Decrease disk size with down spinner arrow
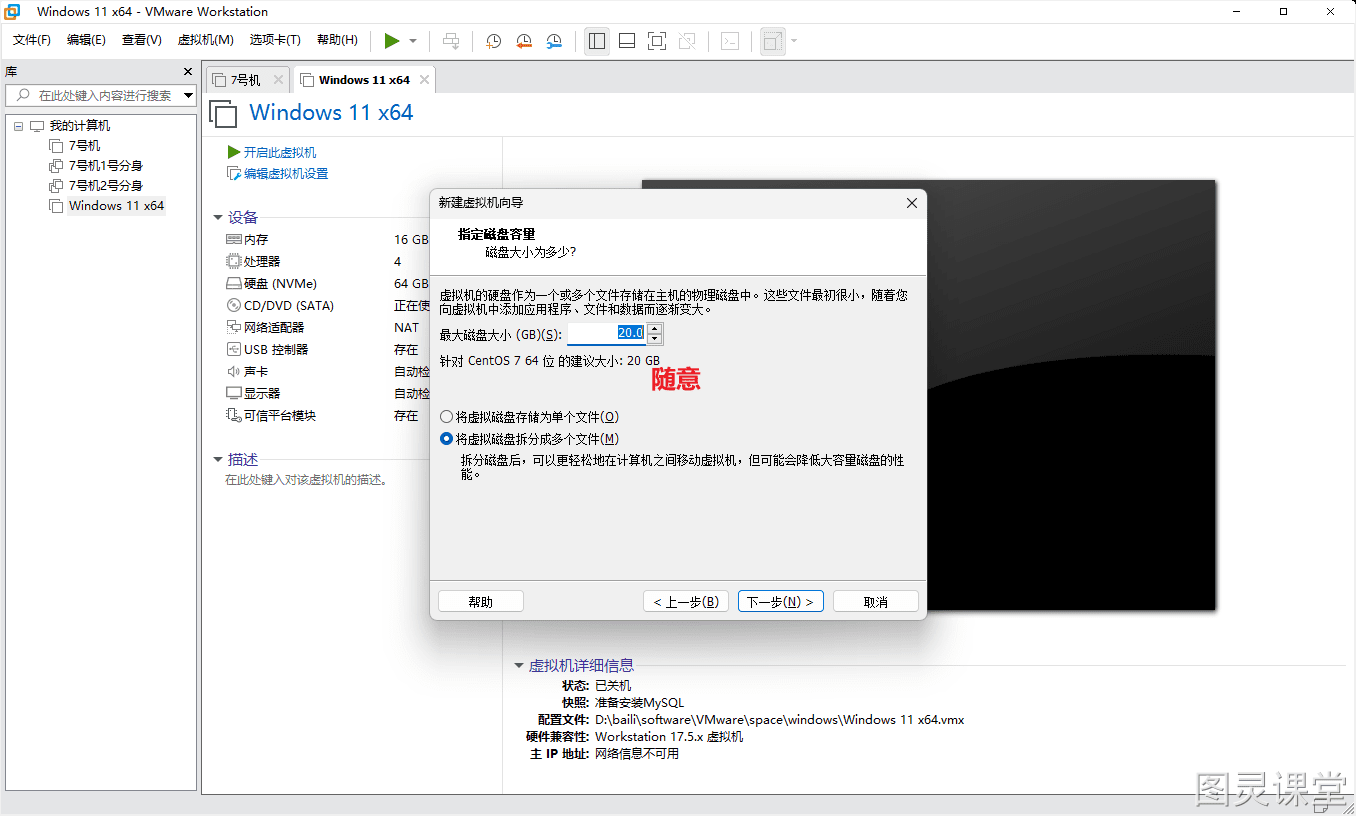This screenshot has height=816, width=1356. (x=655, y=339)
